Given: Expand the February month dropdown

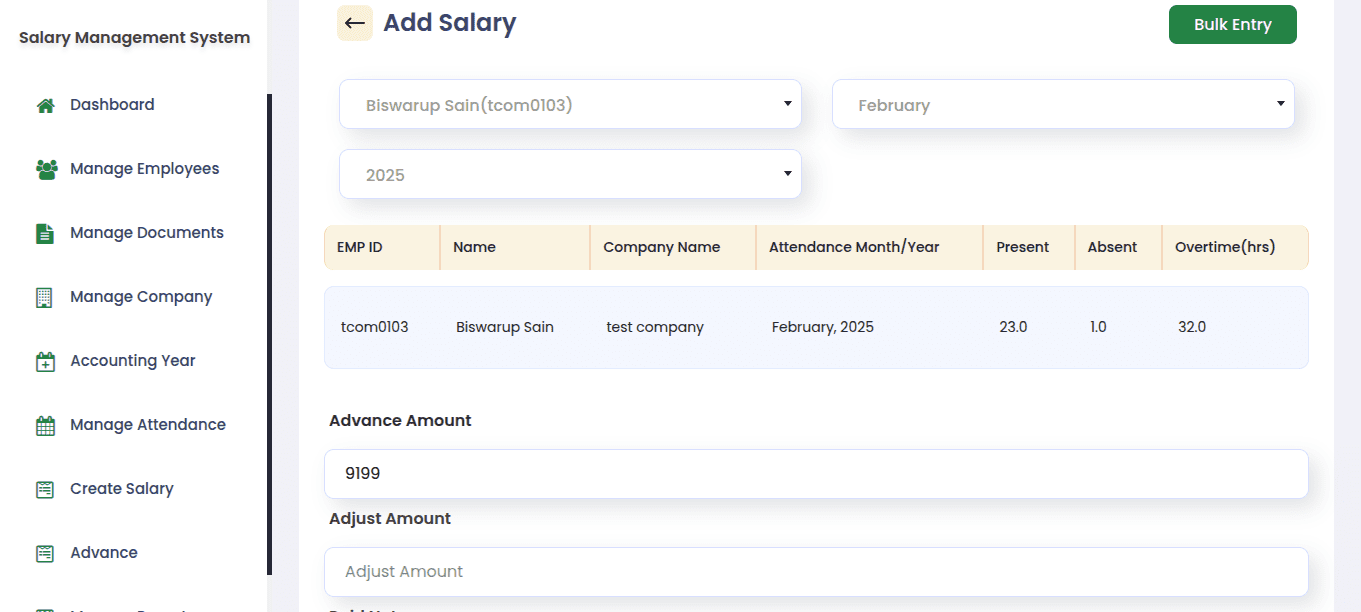Looking at the screenshot, I should (1063, 105).
